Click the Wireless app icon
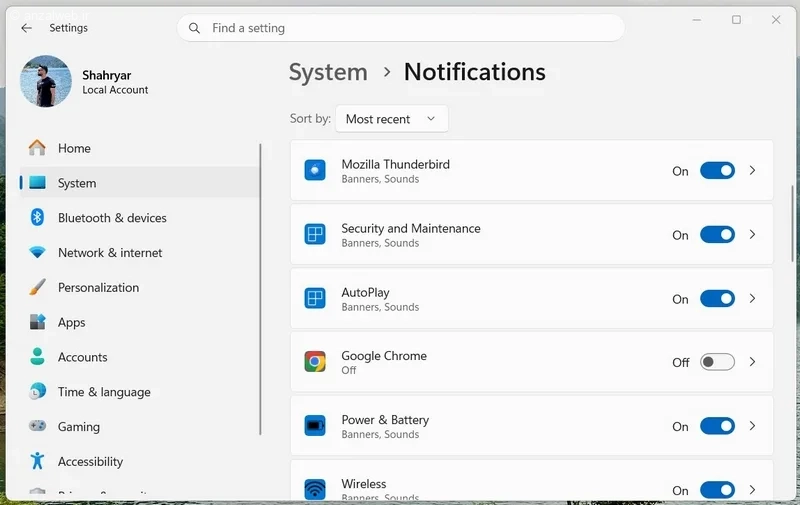The image size is (800, 505). coord(315,489)
